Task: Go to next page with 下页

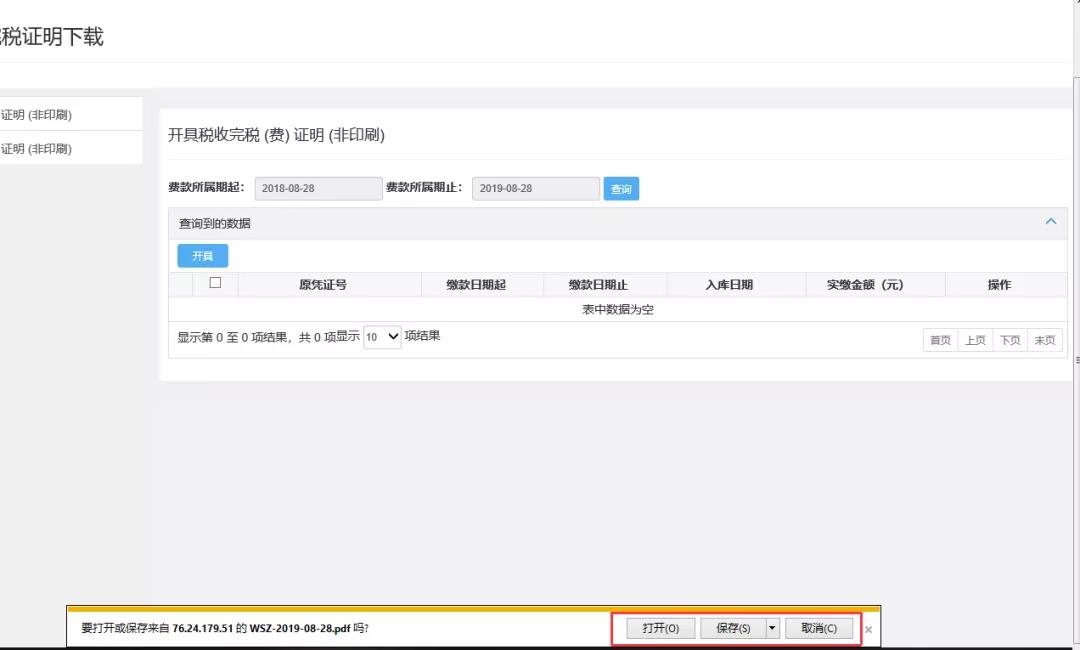Action: (x=1010, y=340)
